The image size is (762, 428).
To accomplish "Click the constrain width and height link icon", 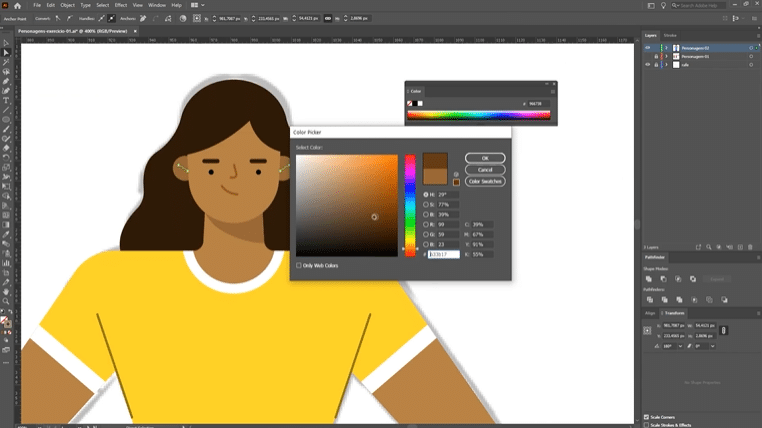I will [x=723, y=330].
